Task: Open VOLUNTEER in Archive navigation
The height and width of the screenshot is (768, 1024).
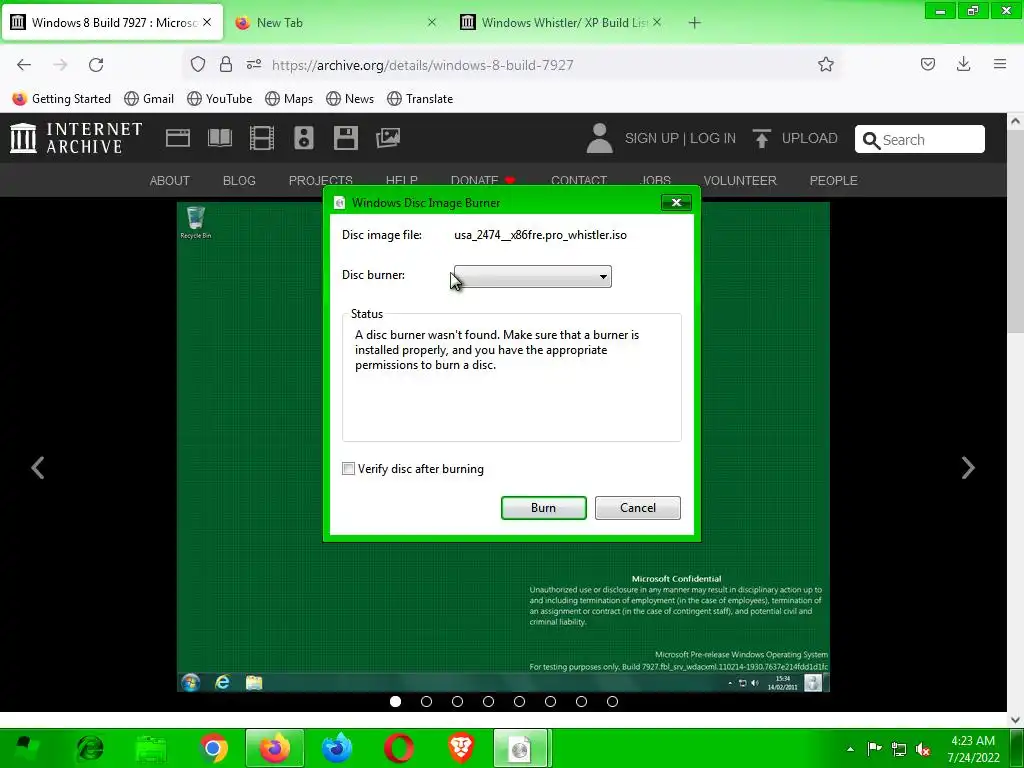Action: click(740, 180)
